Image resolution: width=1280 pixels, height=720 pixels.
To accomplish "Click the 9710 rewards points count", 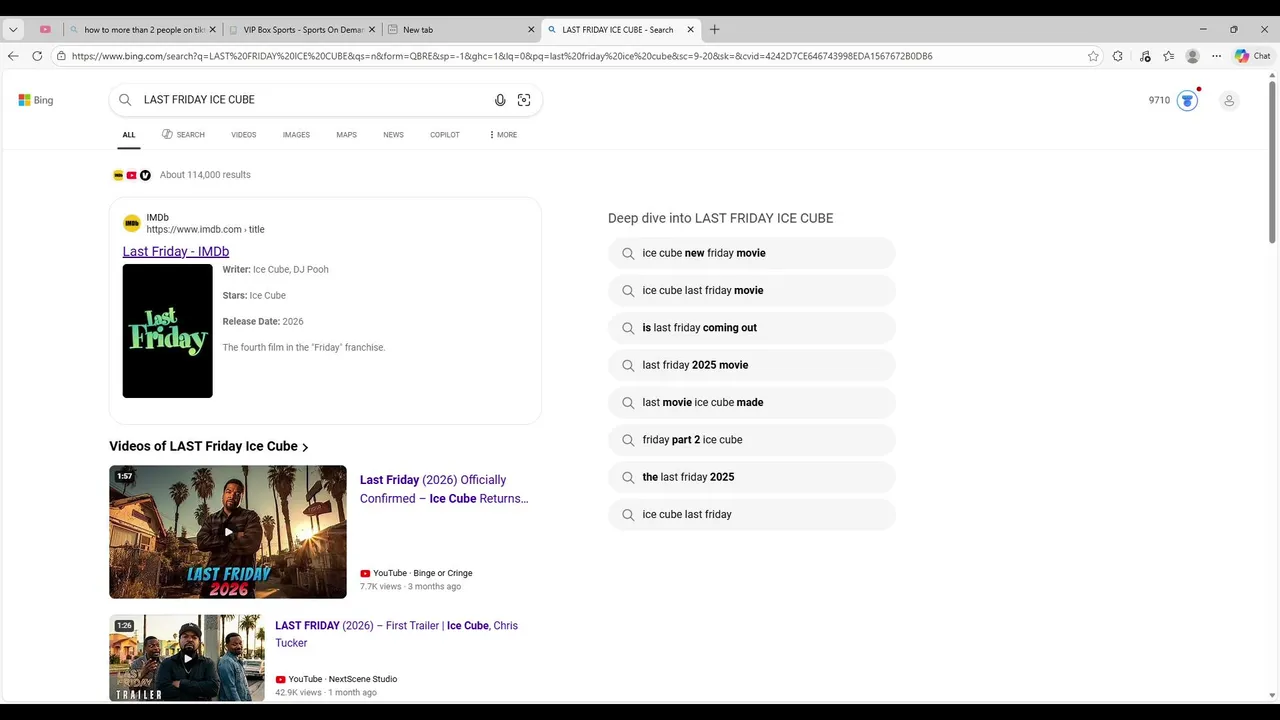I will 1159,100.
